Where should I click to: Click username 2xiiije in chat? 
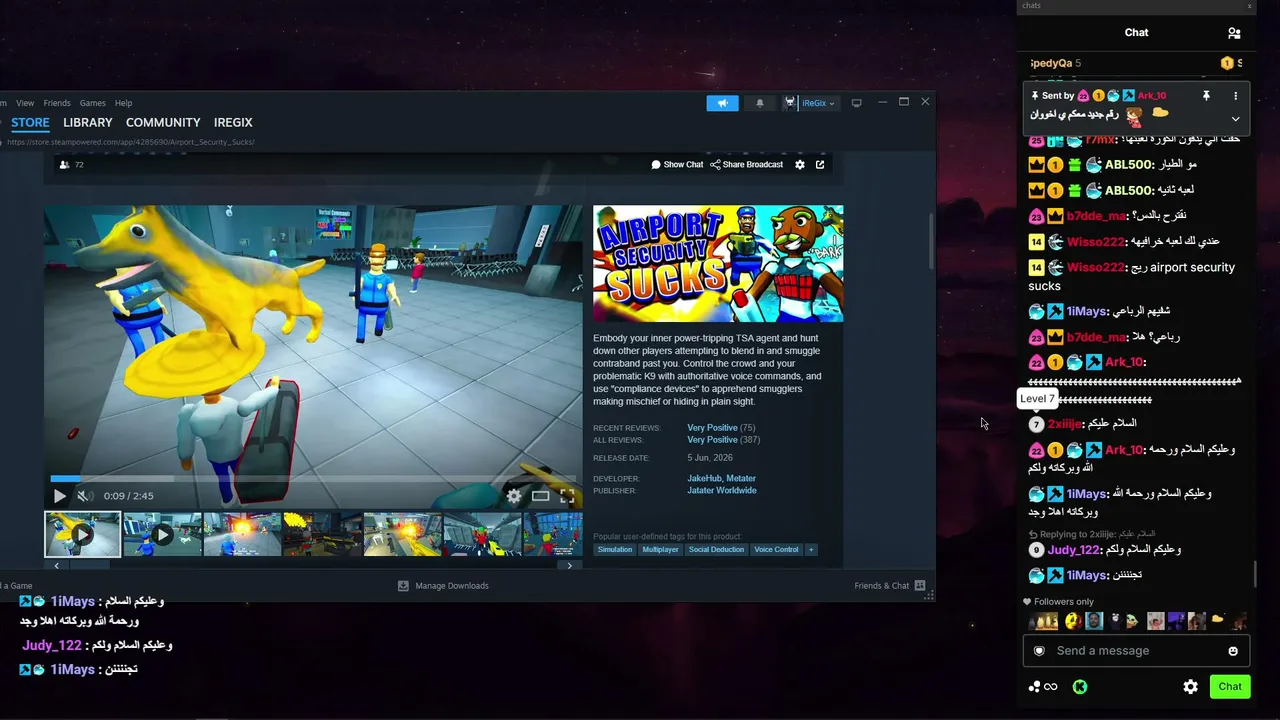coord(1065,424)
